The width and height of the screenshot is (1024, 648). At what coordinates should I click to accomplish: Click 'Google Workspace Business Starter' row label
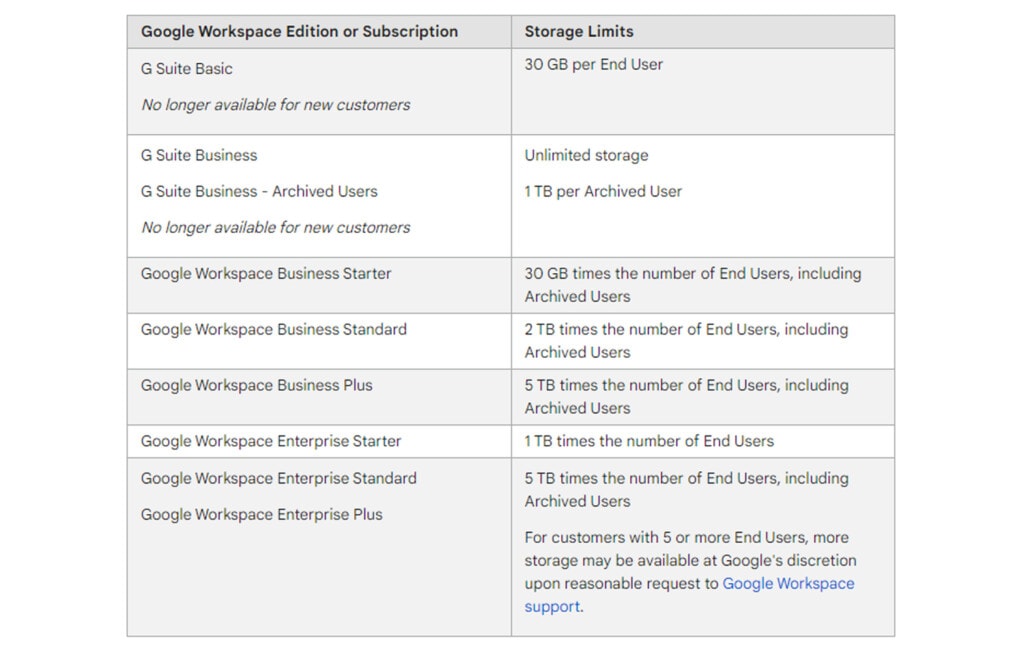[266, 274]
